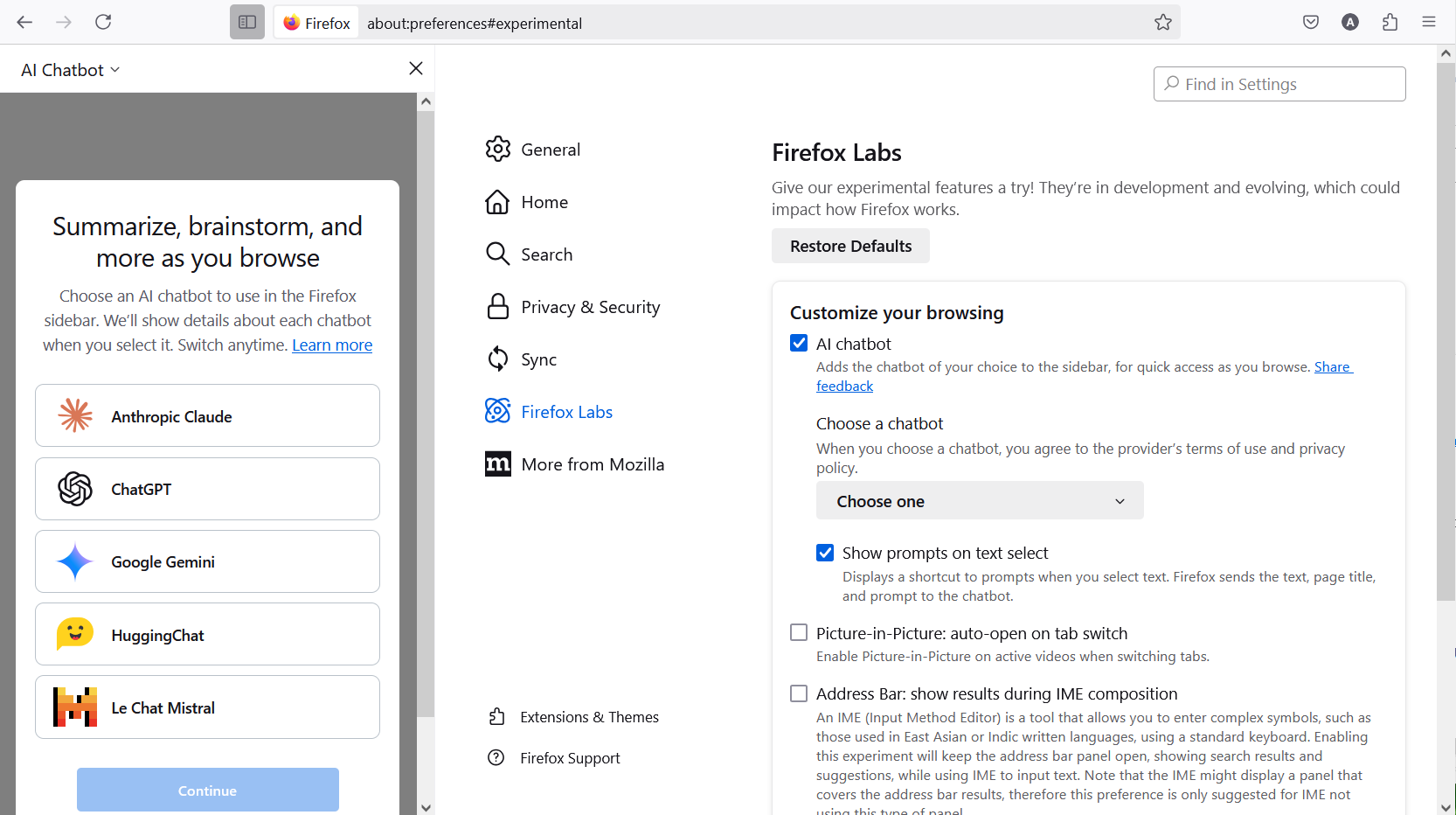Click the General gear icon
The width and height of the screenshot is (1456, 815).
[x=498, y=149]
